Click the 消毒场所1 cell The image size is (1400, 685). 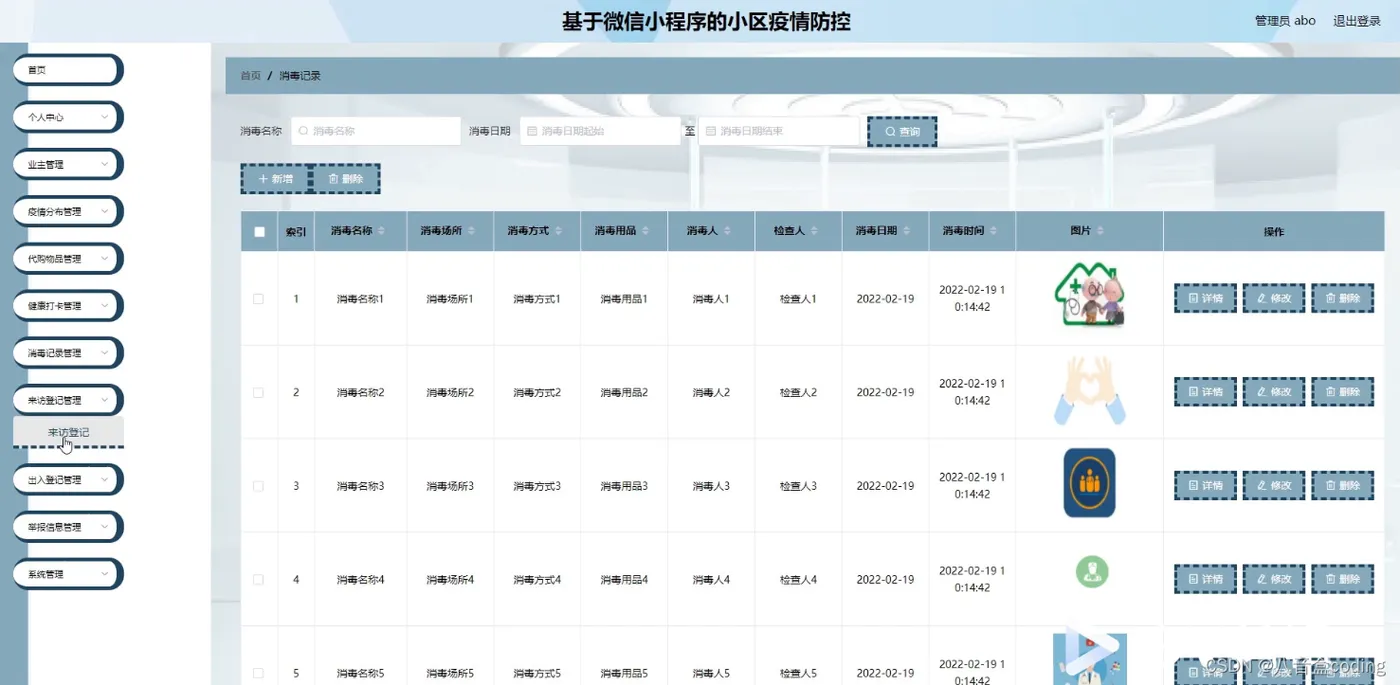click(x=450, y=299)
